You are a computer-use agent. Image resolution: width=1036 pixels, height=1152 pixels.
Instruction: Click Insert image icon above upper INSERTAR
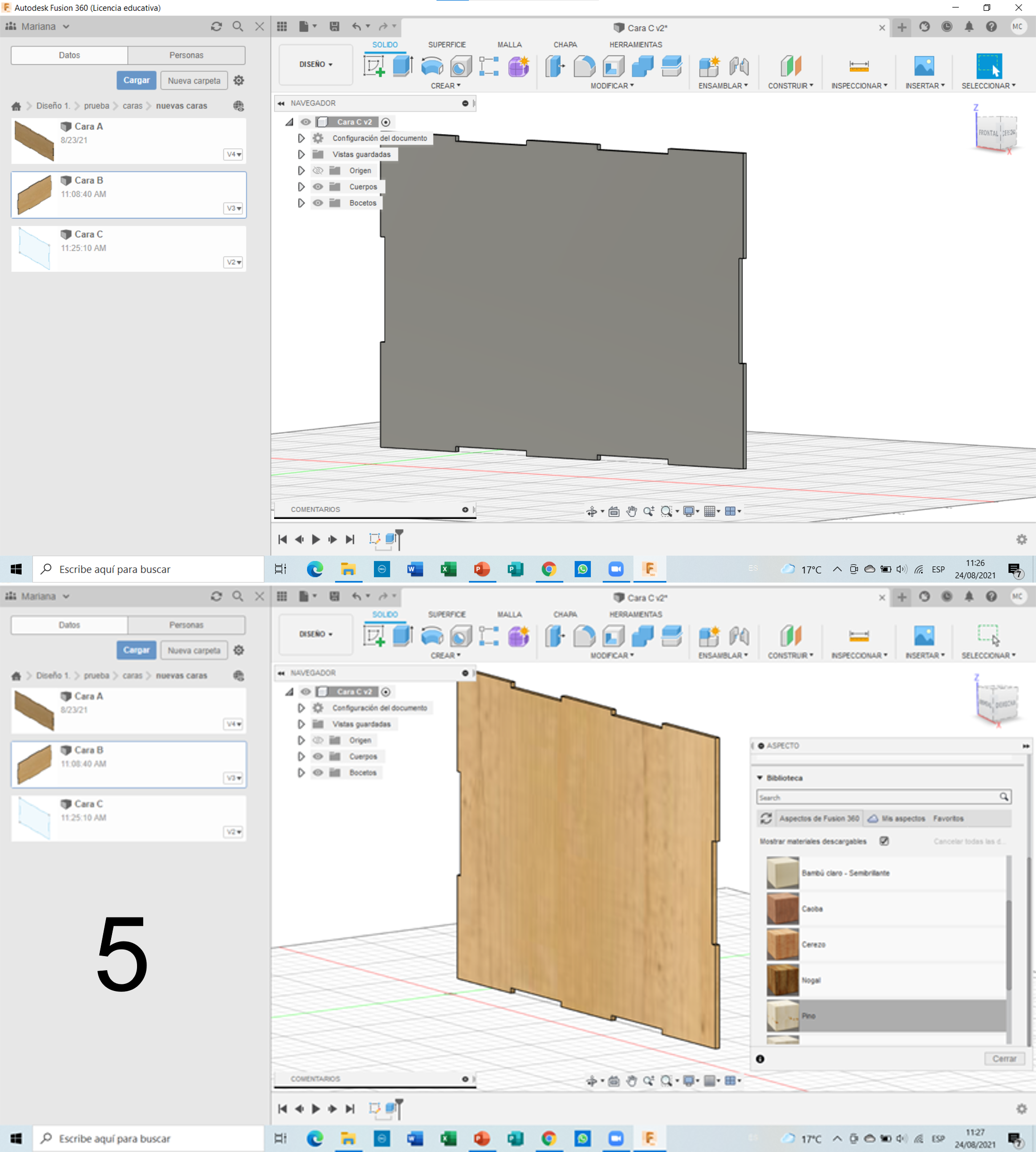[x=924, y=66]
